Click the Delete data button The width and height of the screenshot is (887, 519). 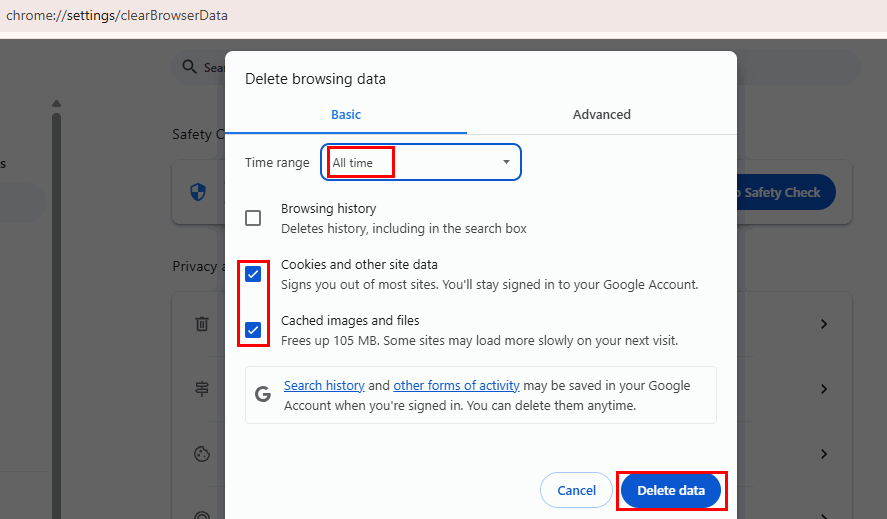671,490
